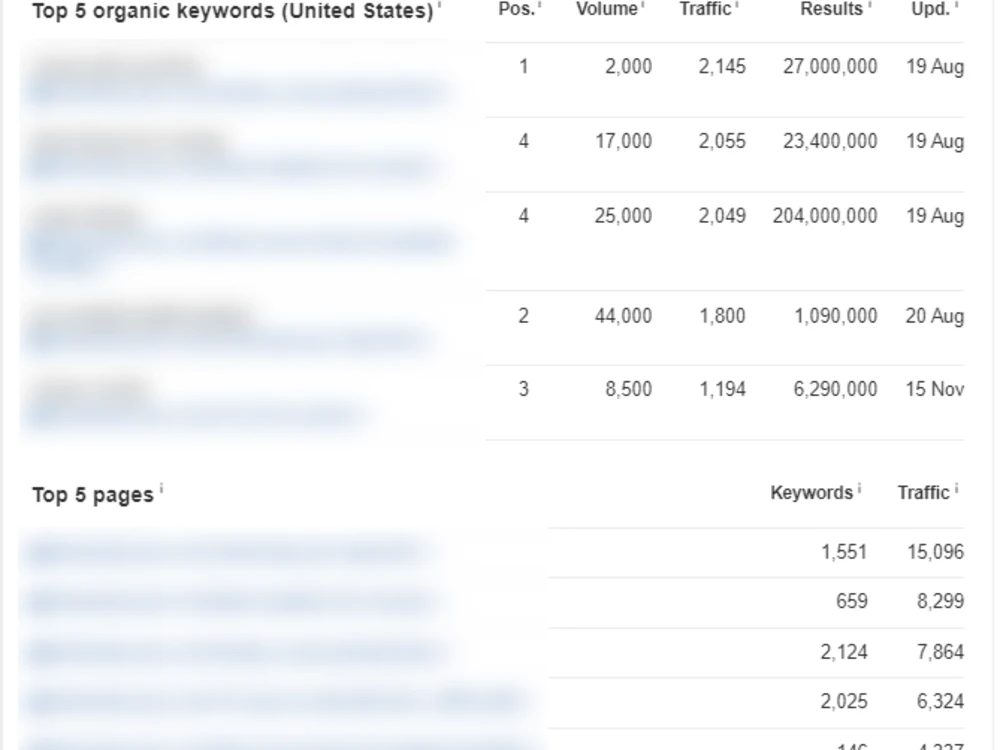Click the keywords count 659
The image size is (1000, 750).
tap(851, 601)
